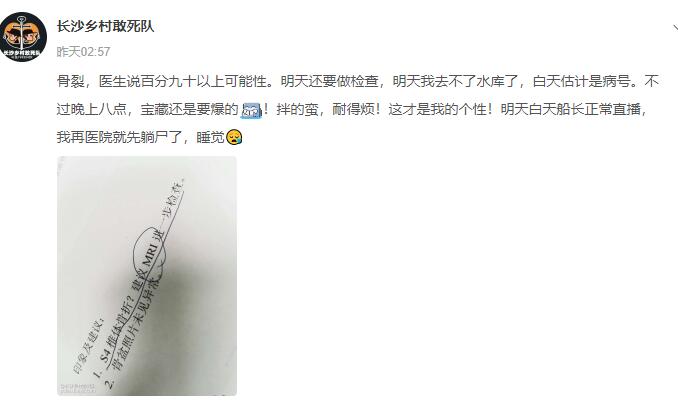The width and height of the screenshot is (678, 403).
Task: Click the sleepy emoji after 睡觉
Action: tap(234, 137)
